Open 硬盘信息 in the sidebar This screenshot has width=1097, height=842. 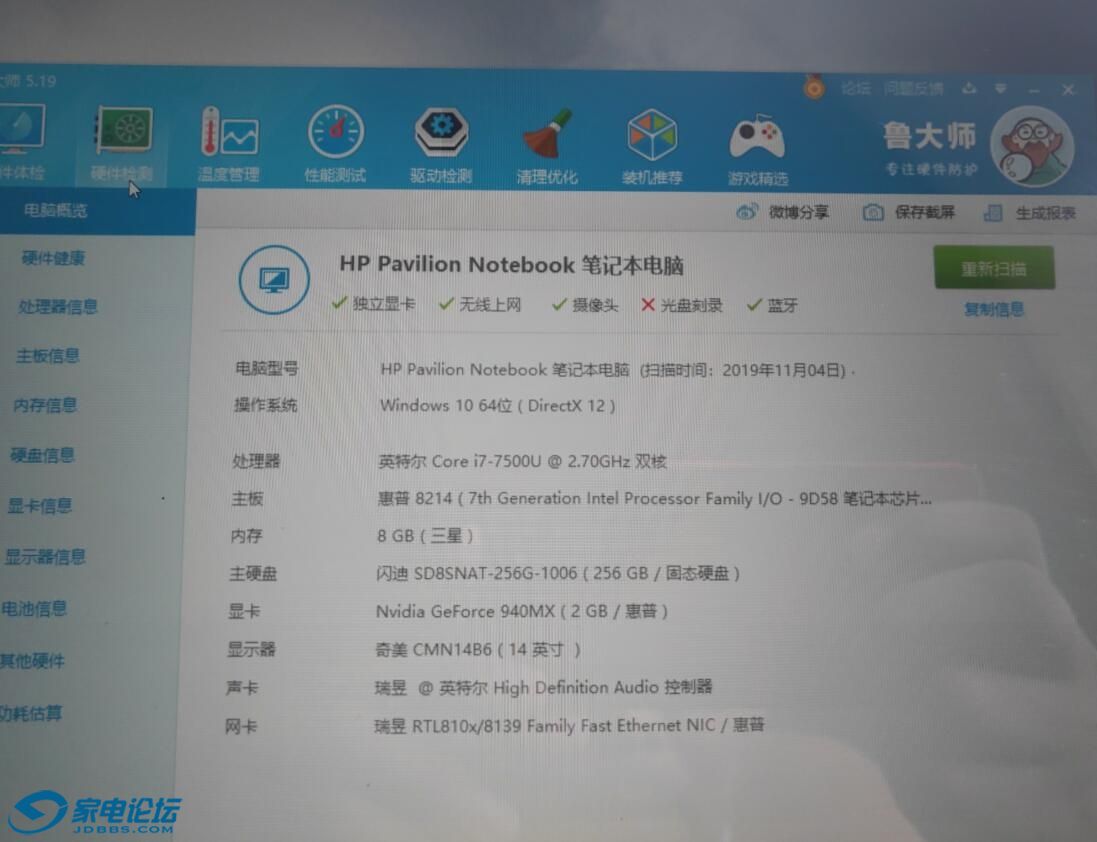click(42, 455)
